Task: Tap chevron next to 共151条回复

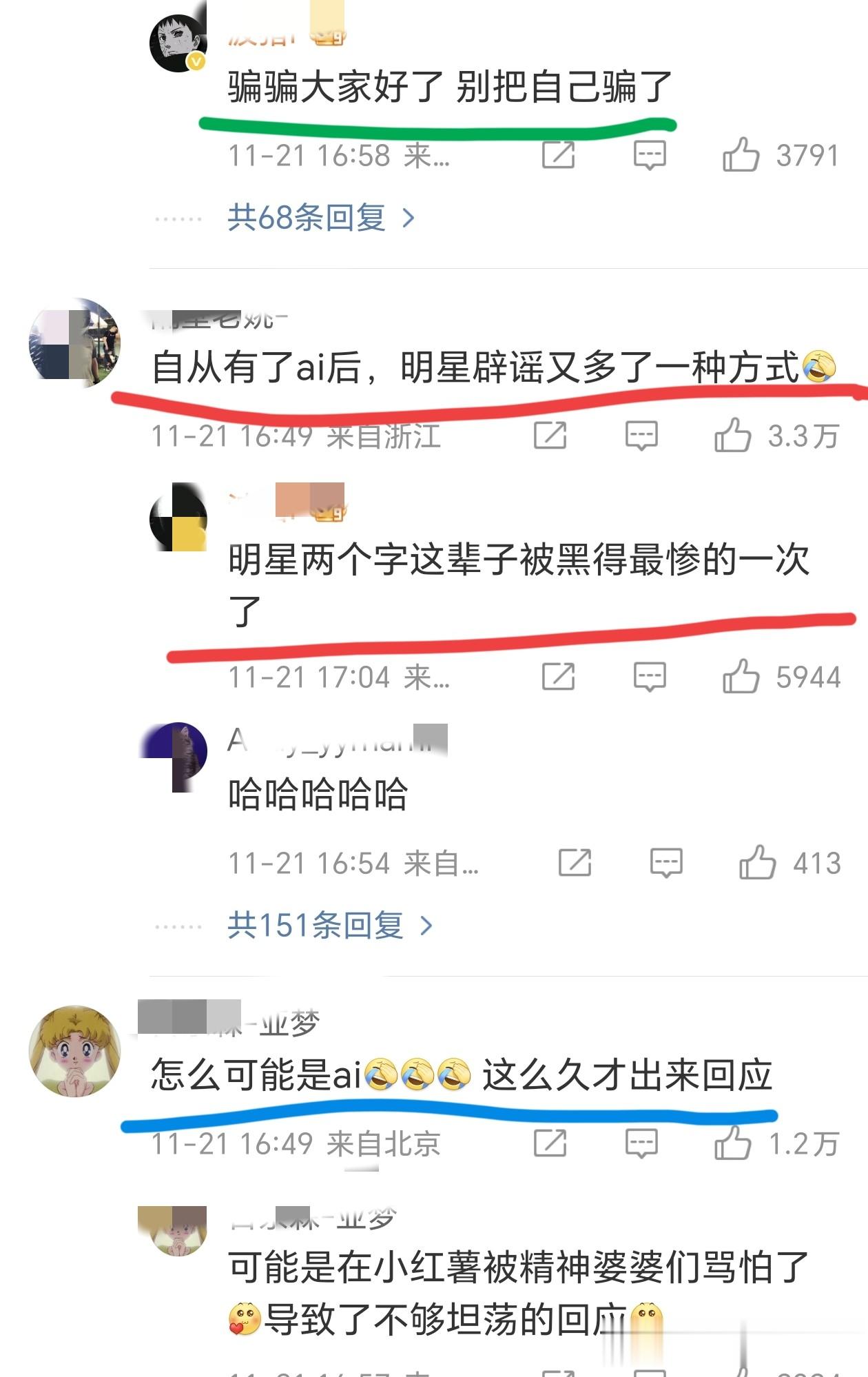Action: 426,926
